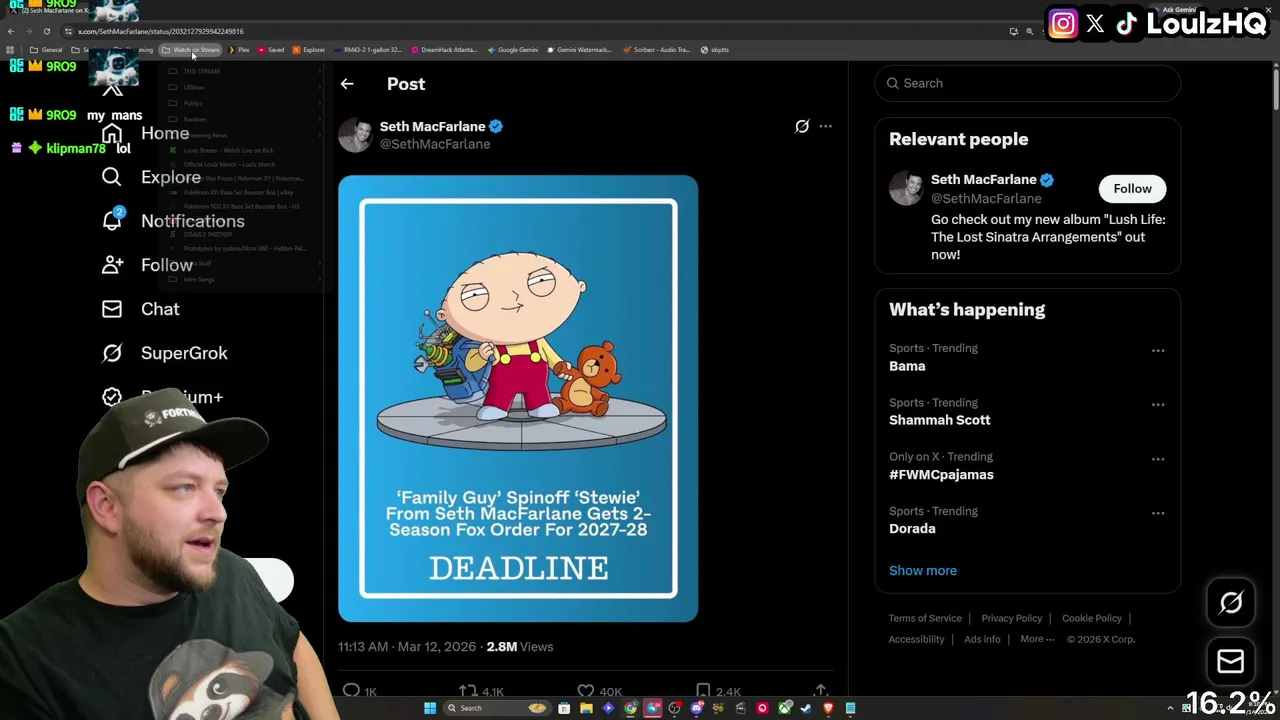Click the share icon under the post

(821, 691)
